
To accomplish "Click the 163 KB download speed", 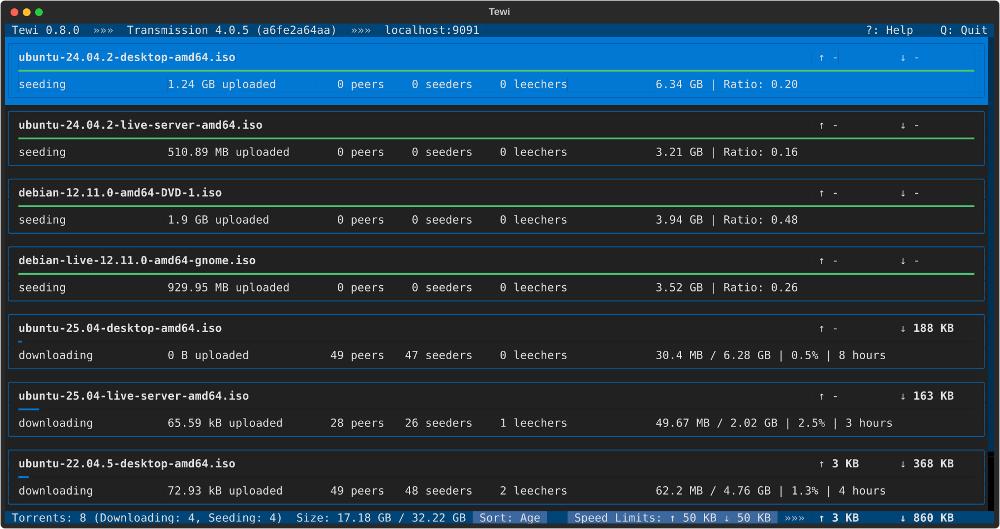I will coord(927,396).
